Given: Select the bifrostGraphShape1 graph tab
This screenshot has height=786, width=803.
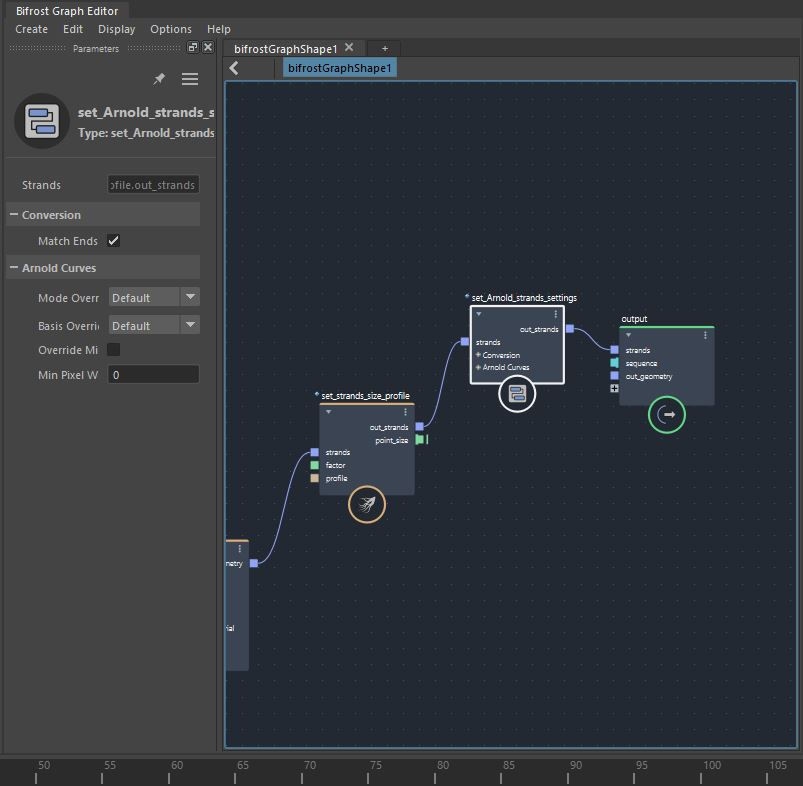Looking at the screenshot, I should (285, 49).
